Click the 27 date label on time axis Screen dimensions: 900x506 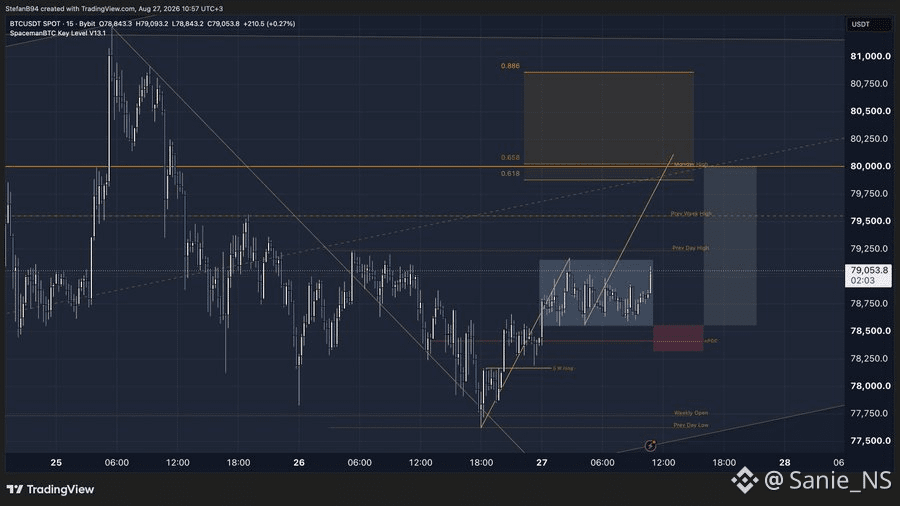tap(542, 462)
